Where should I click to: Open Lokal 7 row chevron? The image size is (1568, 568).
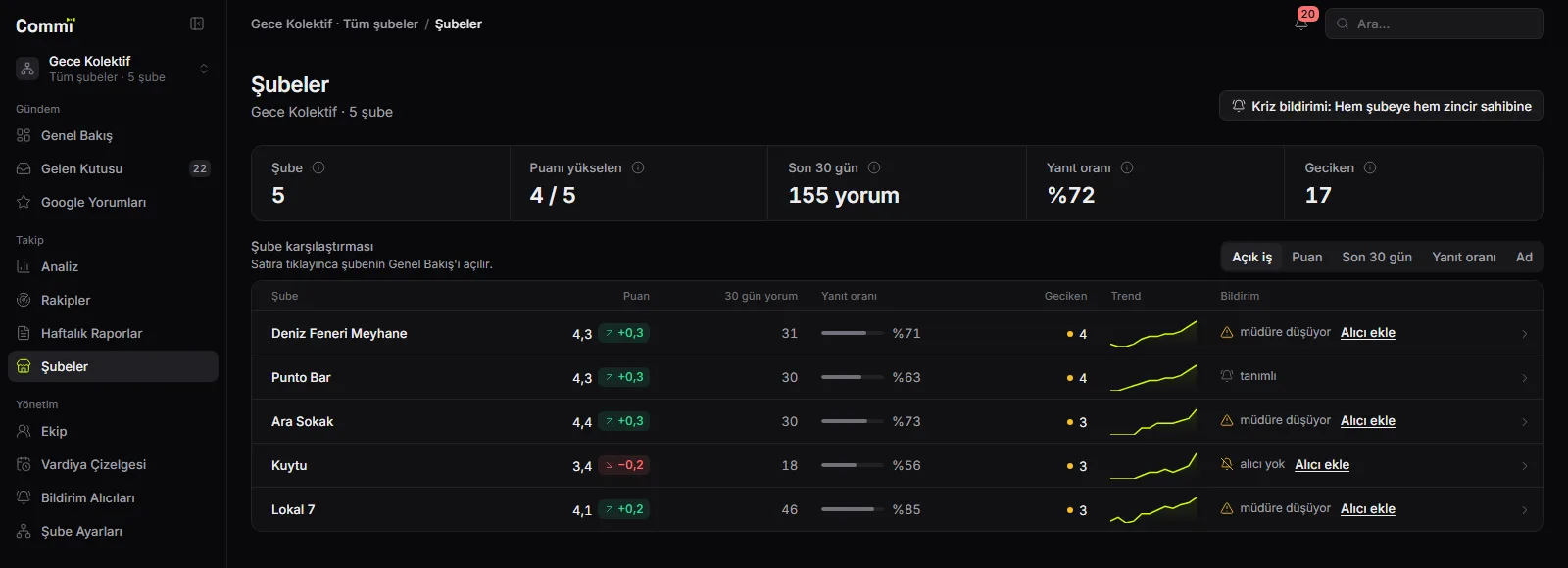(1524, 510)
